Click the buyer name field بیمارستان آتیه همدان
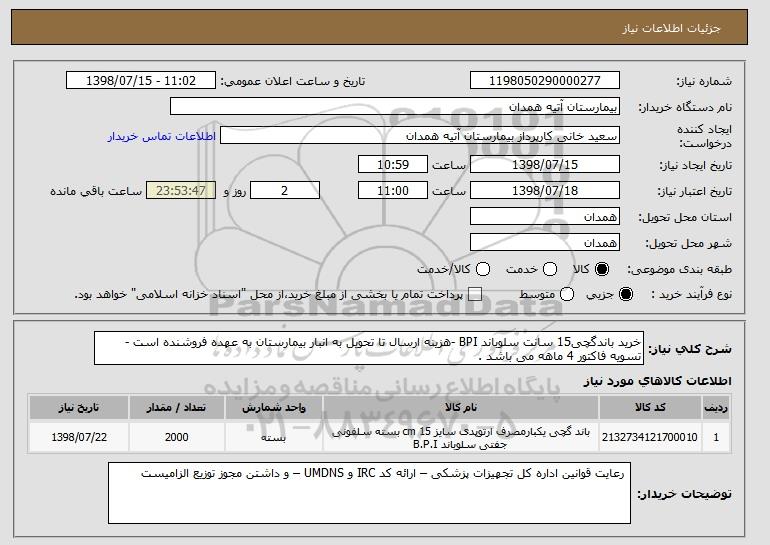This screenshot has height=545, width=770. point(395,106)
